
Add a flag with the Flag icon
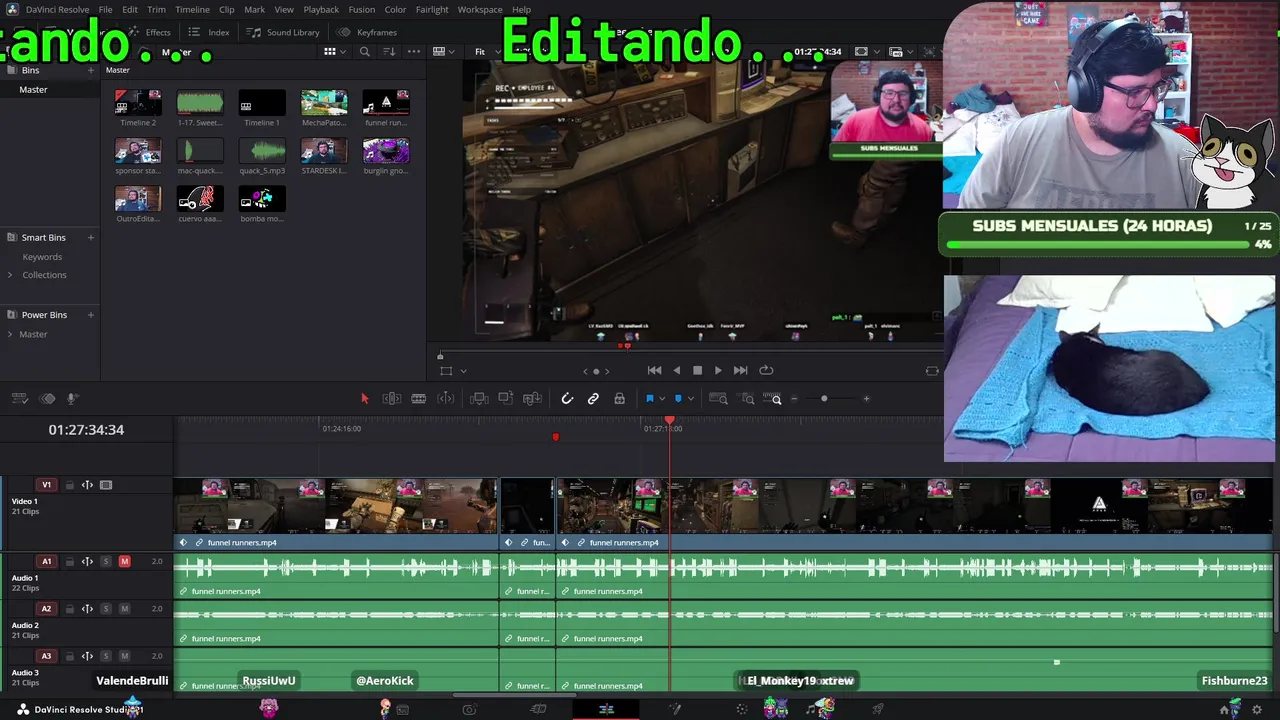(x=649, y=399)
